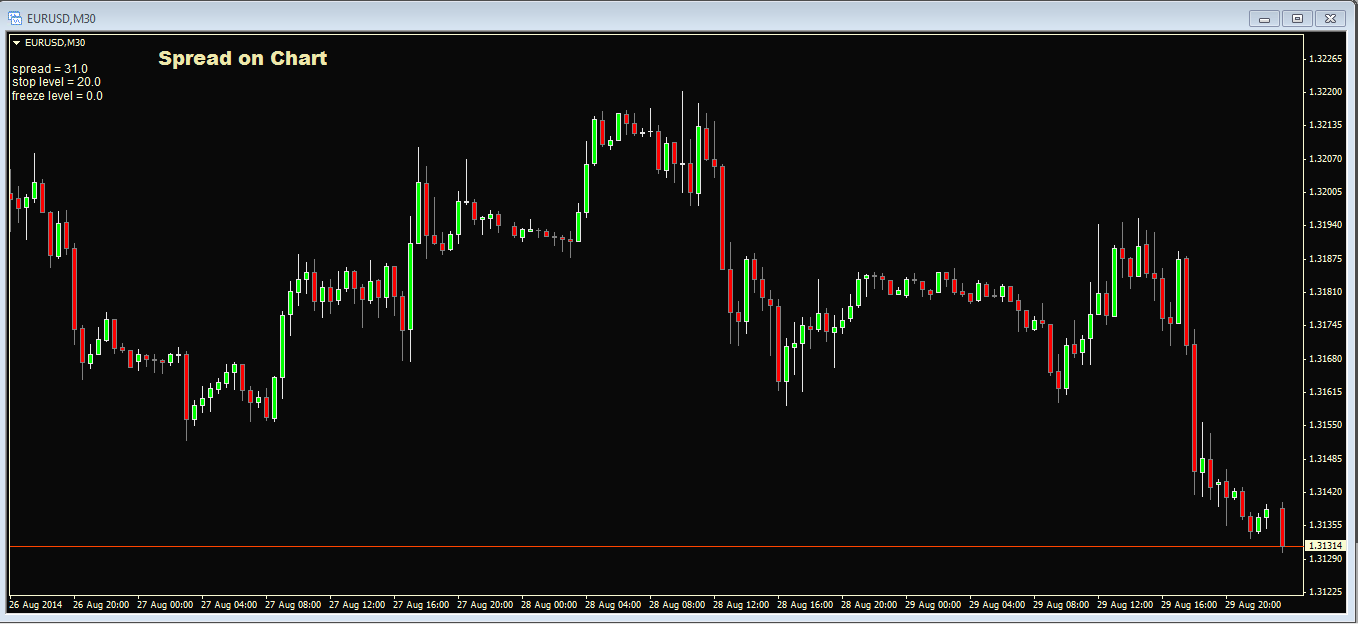Click the 1.31420 price scale value
The width and height of the screenshot is (1358, 624).
click(1325, 492)
